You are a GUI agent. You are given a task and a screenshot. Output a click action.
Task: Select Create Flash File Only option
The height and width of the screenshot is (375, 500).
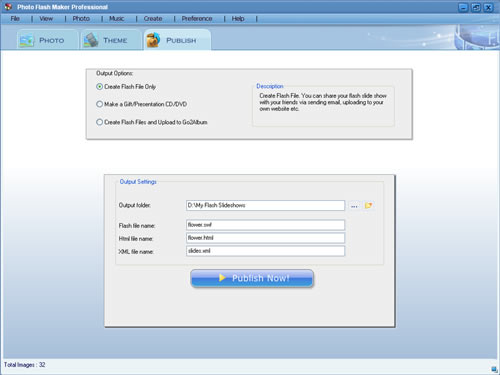point(126,87)
